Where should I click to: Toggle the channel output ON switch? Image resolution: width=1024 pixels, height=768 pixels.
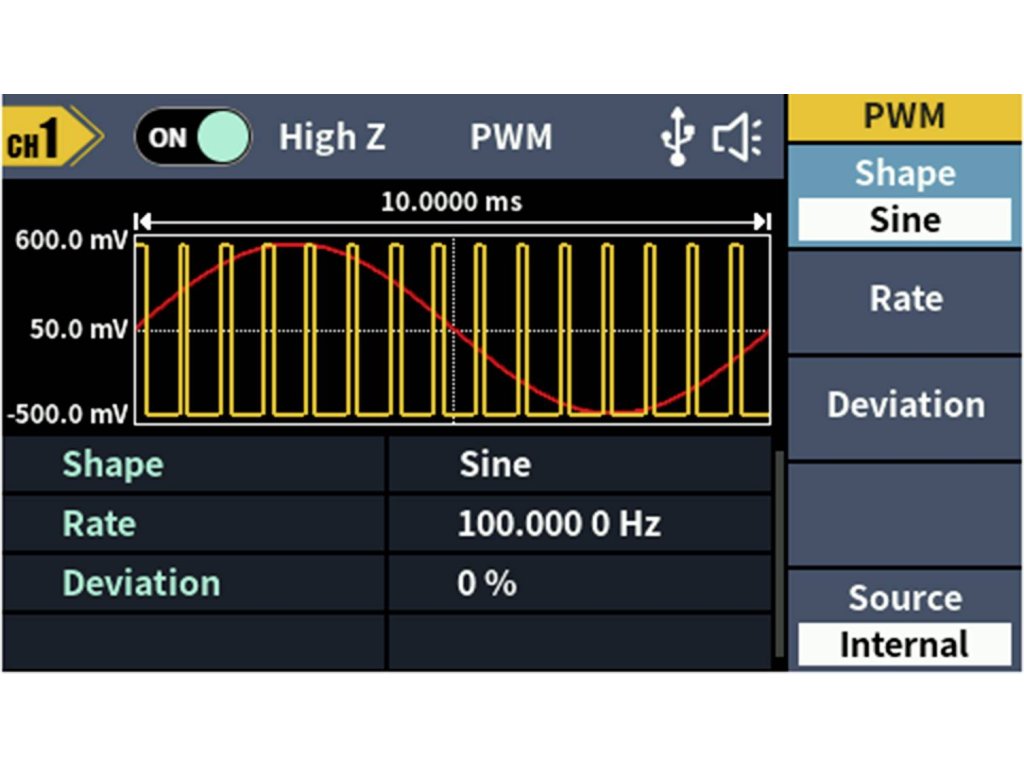pyautogui.click(x=193, y=138)
